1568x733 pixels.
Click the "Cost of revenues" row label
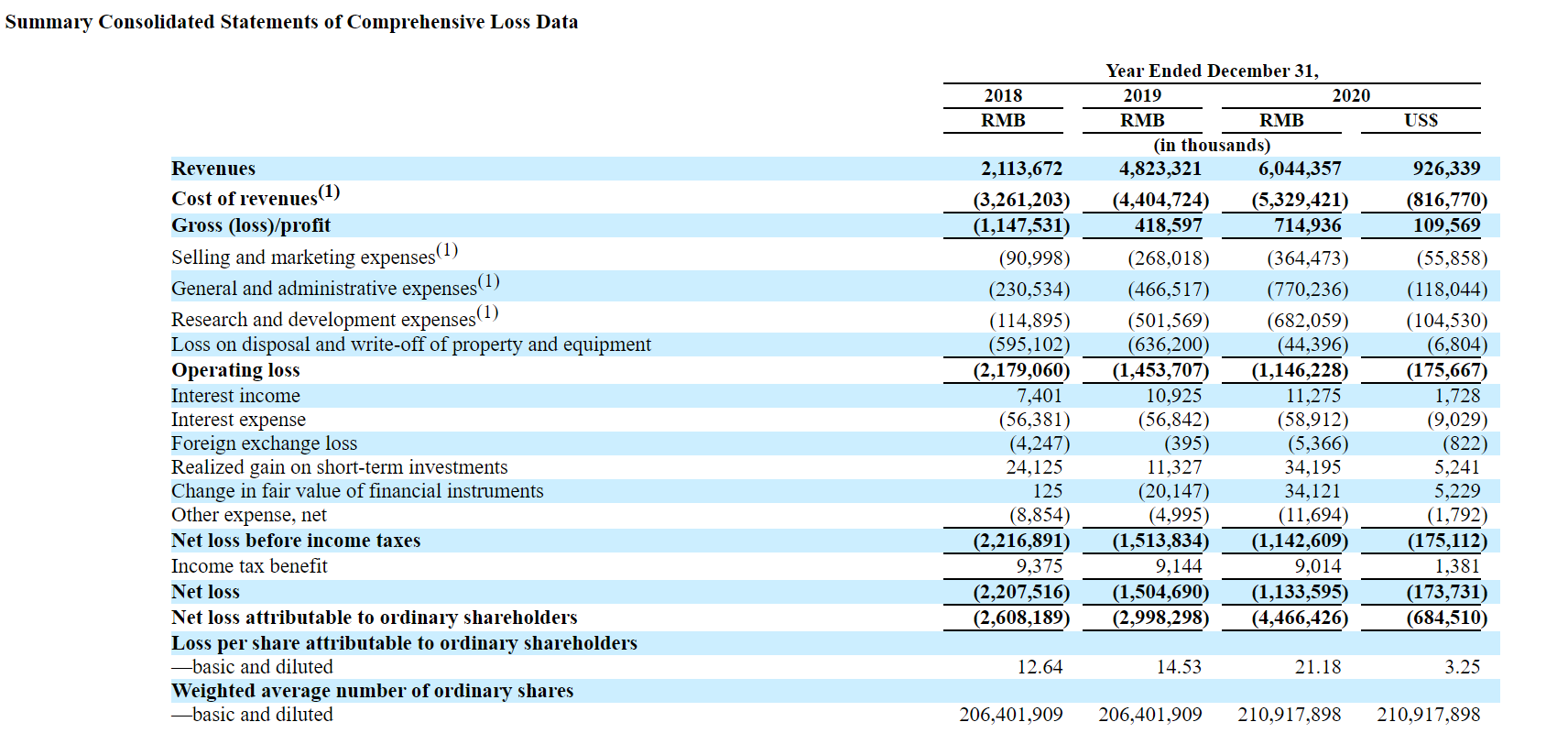pyautogui.click(x=256, y=196)
